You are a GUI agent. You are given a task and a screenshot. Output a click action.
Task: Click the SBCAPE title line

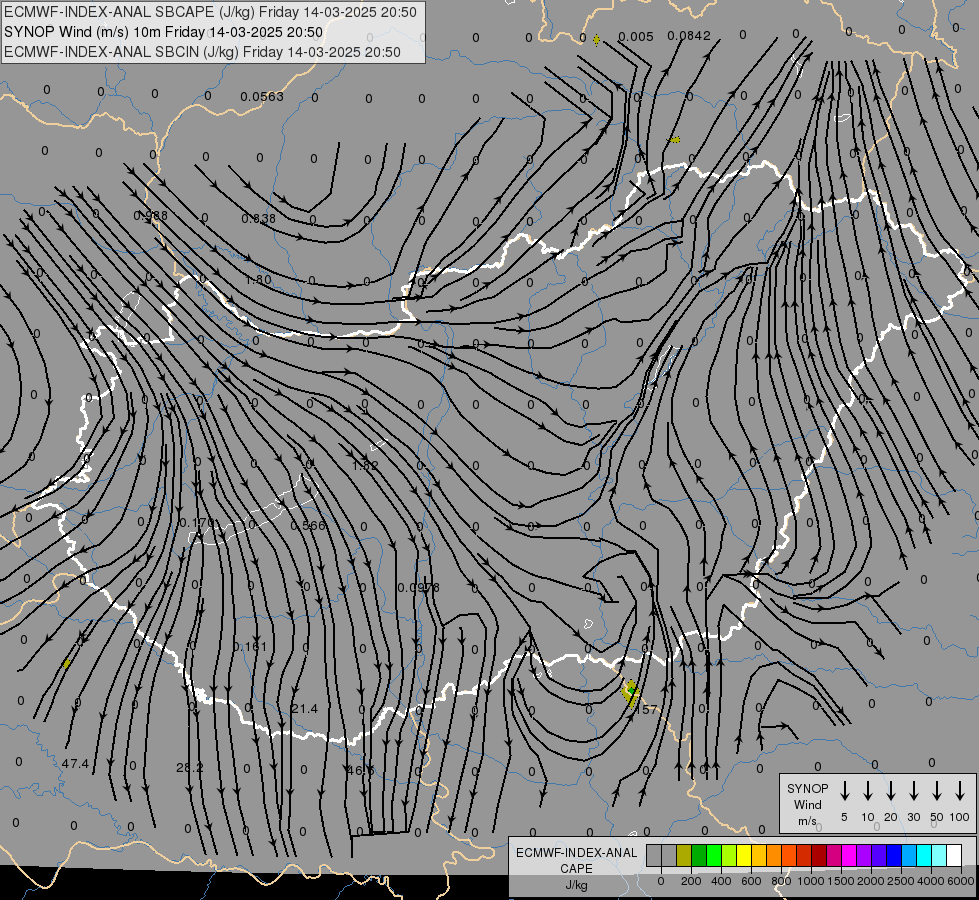click(210, 12)
